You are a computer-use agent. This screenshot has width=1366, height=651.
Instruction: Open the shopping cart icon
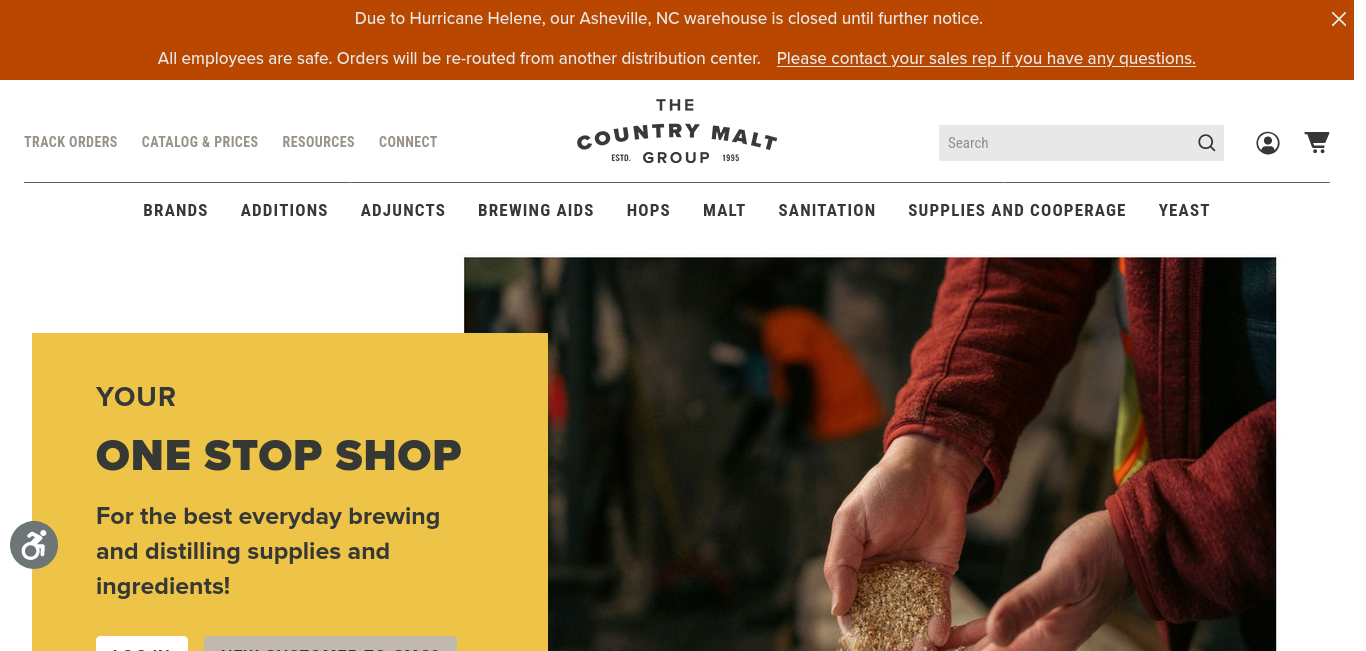(x=1317, y=142)
